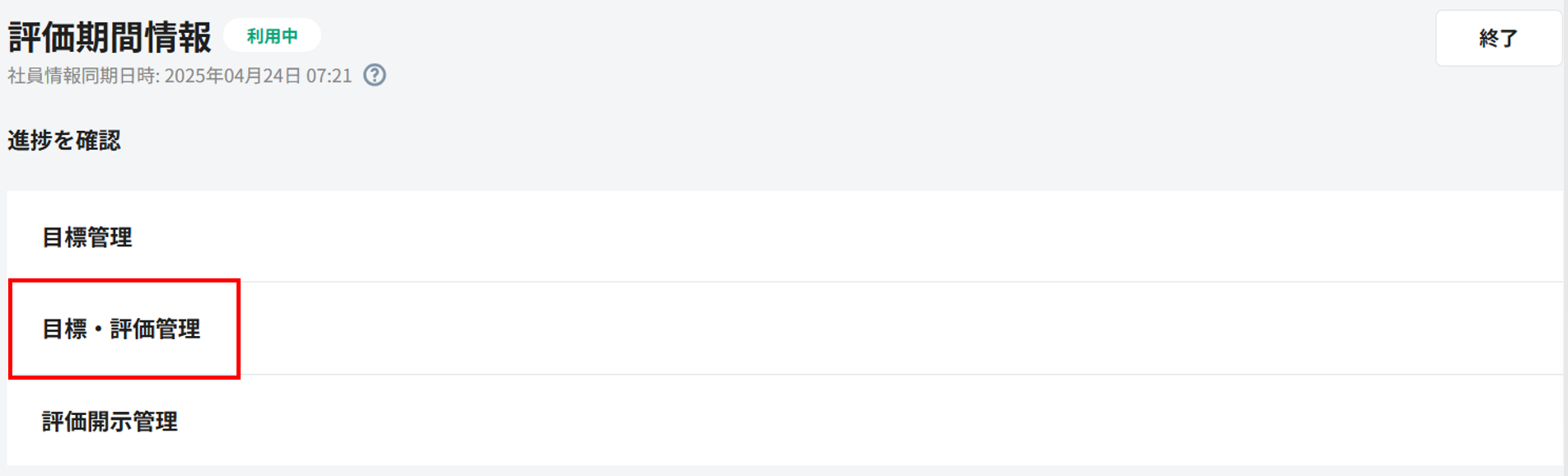Go to evaluation disclosure management (評価開示管理)
The width and height of the screenshot is (1568, 476).
pos(110,422)
